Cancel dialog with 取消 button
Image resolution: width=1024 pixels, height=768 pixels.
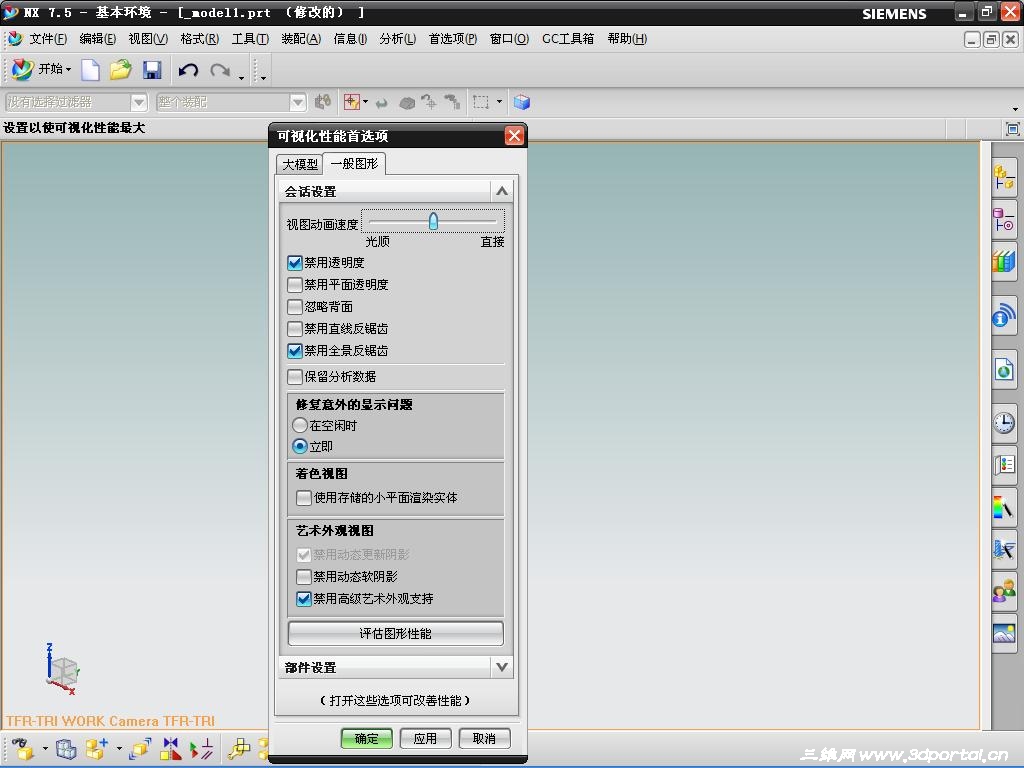[484, 739]
